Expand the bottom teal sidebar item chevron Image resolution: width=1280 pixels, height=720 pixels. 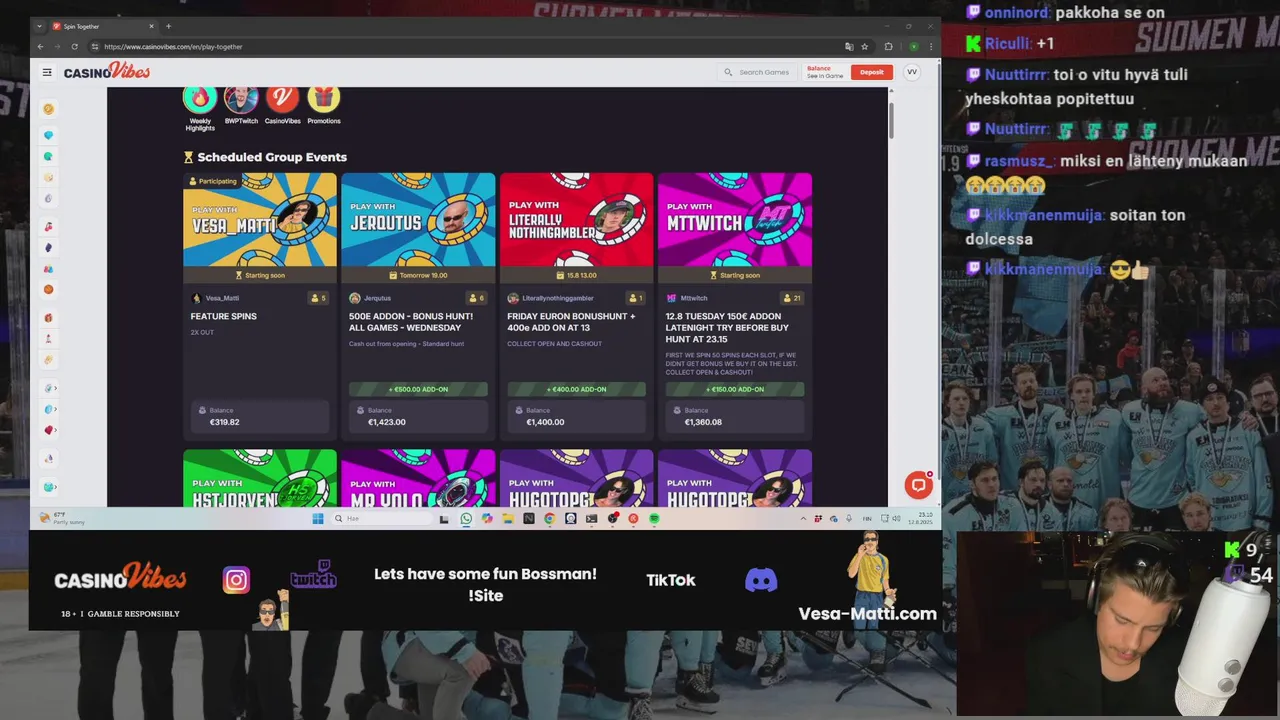55,487
